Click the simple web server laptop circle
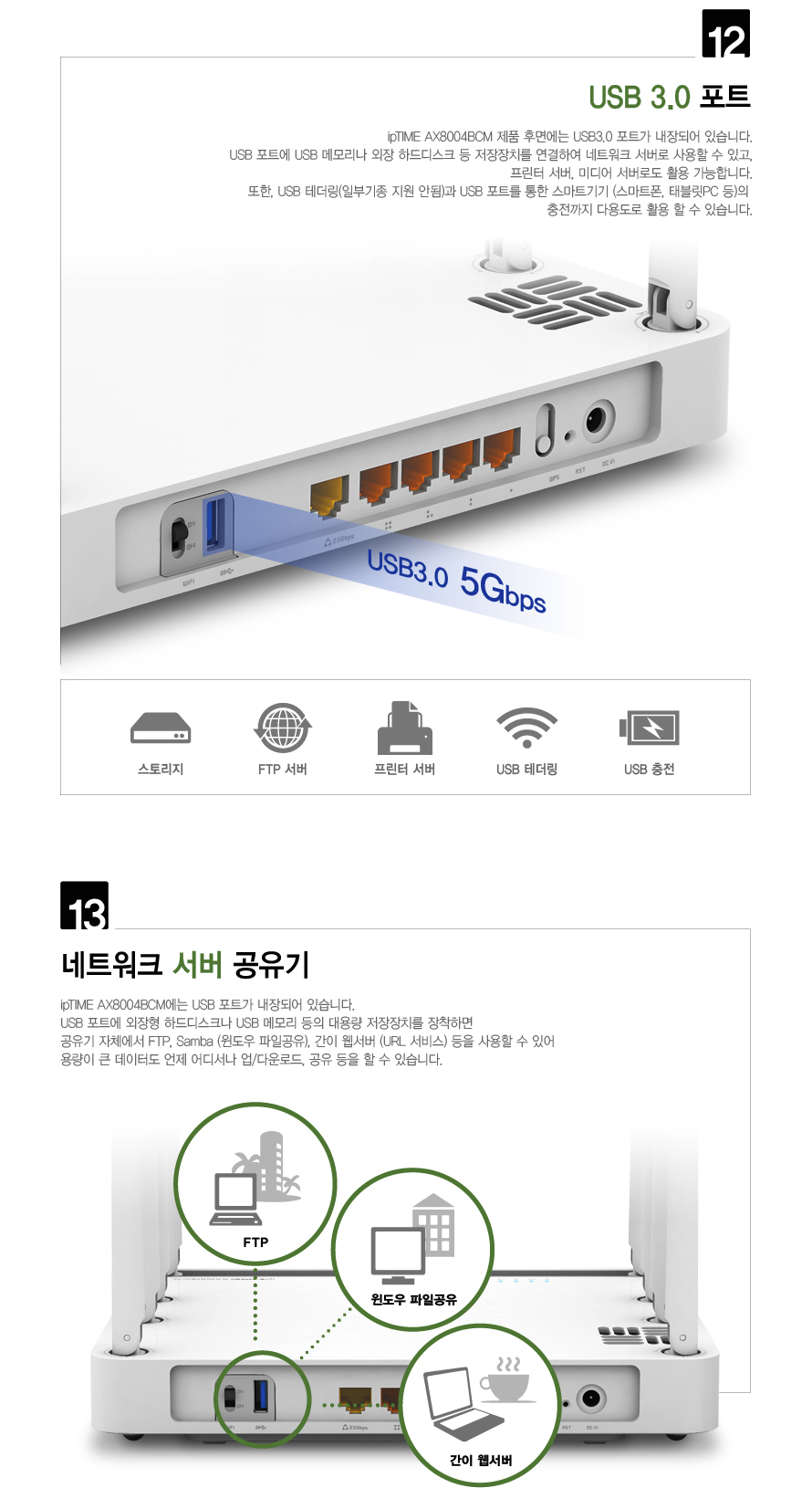This screenshot has height=1509, width=812. [x=480, y=1405]
